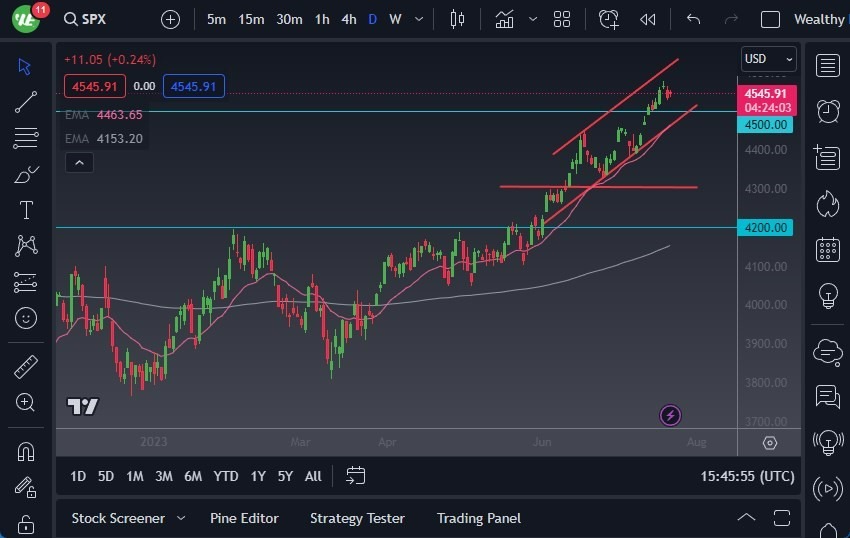Switch to the 30m interval
850x538 pixels.
[x=289, y=20]
